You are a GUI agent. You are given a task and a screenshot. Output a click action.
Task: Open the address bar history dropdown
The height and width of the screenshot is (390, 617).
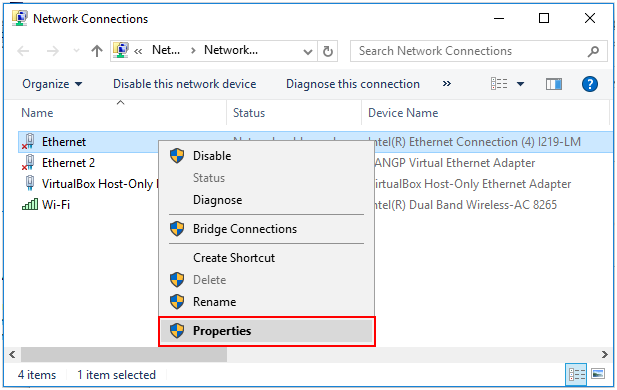[x=308, y=52]
